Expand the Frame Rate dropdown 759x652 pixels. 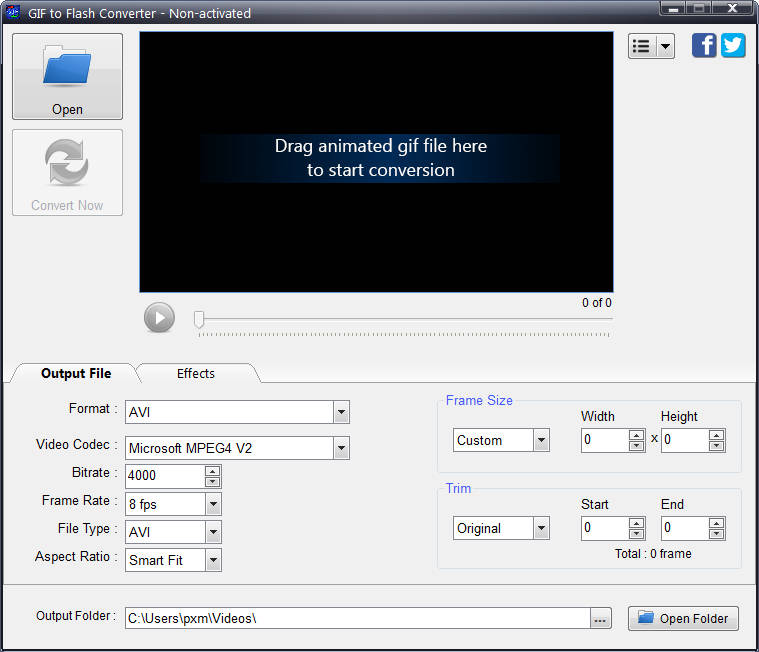(213, 504)
